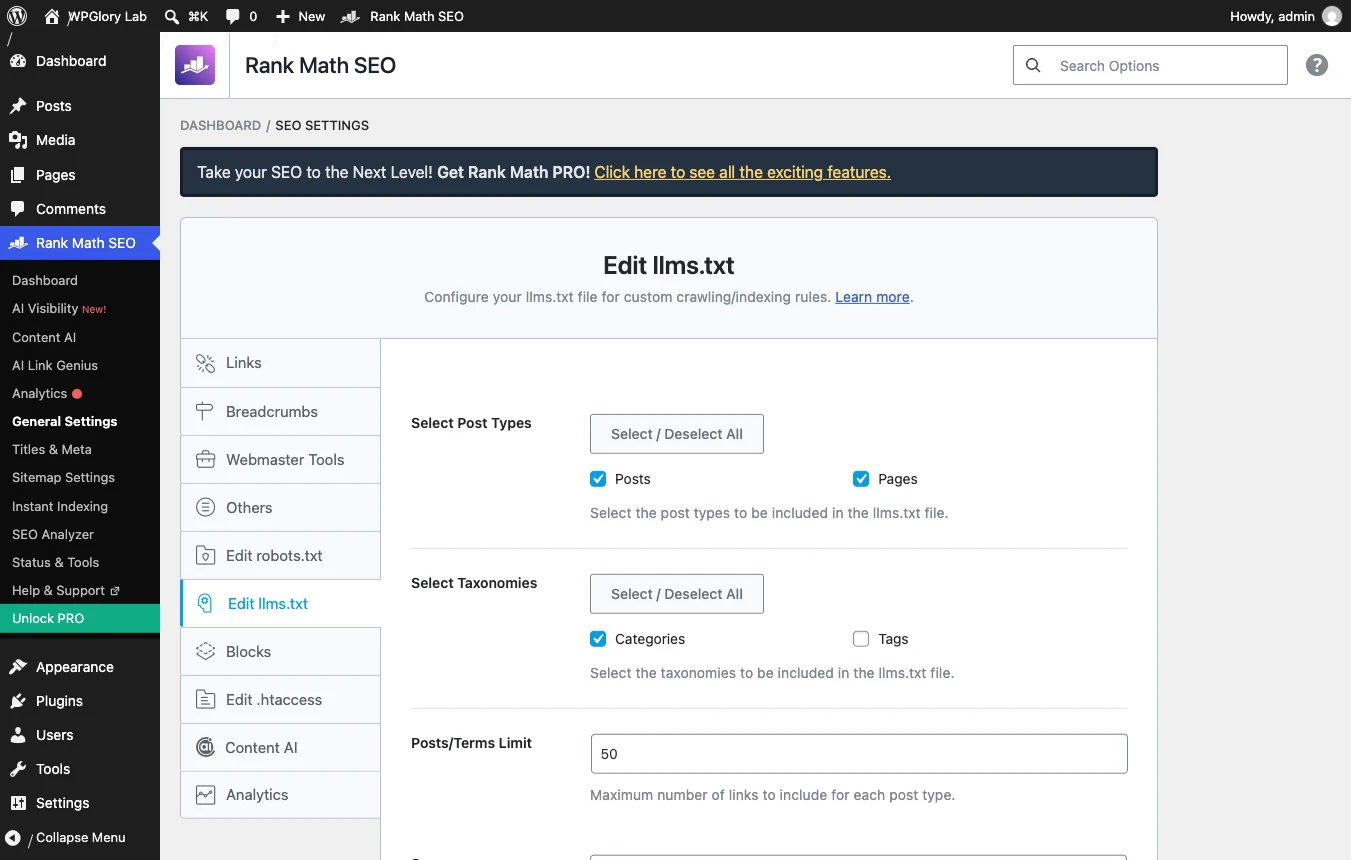The image size is (1366, 860).
Task: Click the Users person icon
Action: coord(18,735)
